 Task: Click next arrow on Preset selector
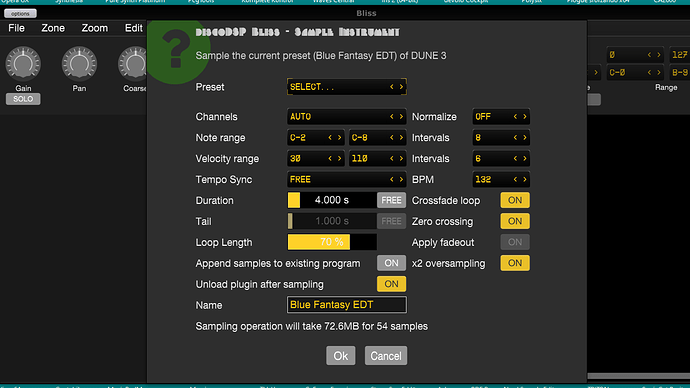(x=401, y=87)
